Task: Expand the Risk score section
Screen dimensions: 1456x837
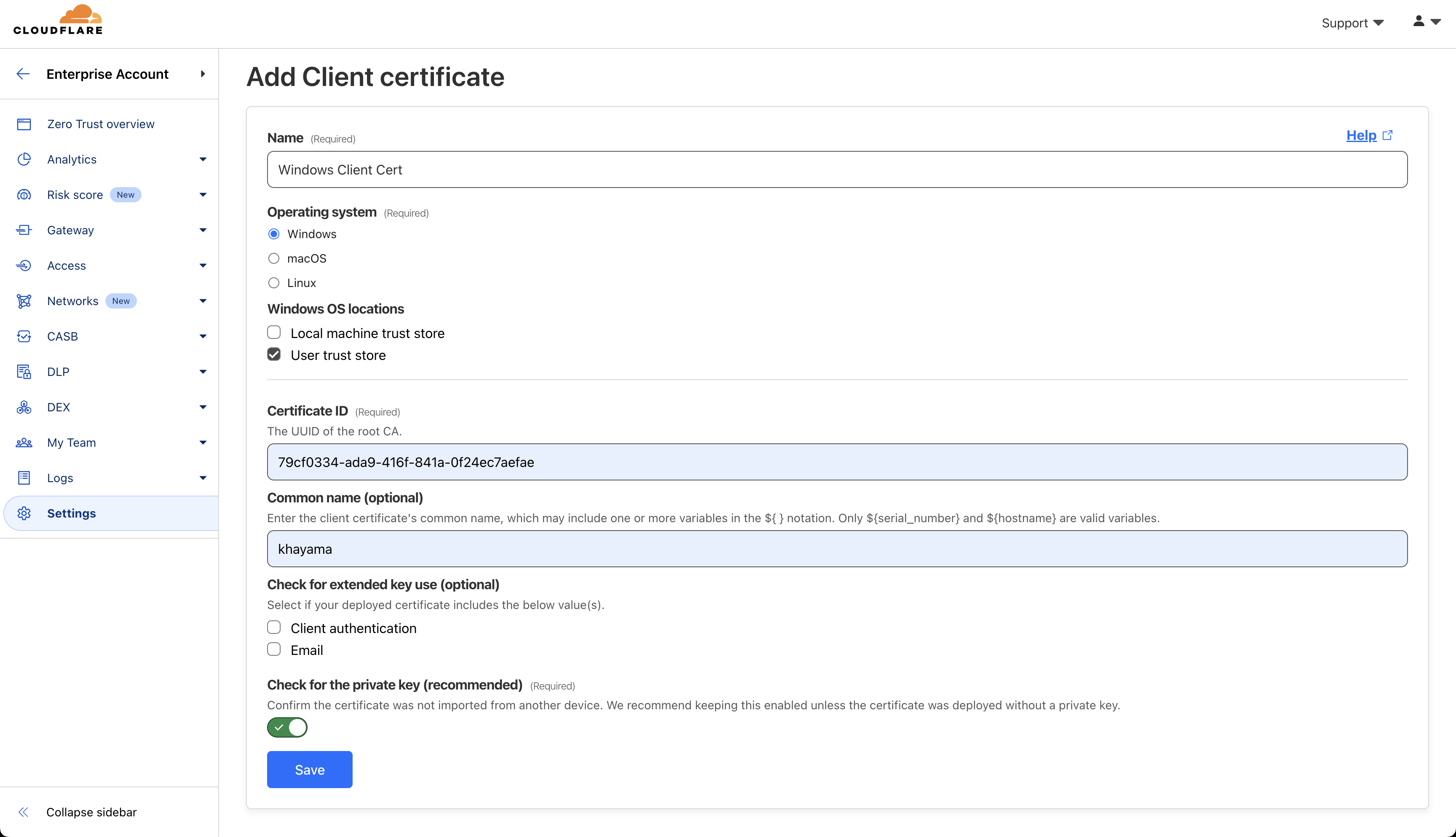Action: 203,194
